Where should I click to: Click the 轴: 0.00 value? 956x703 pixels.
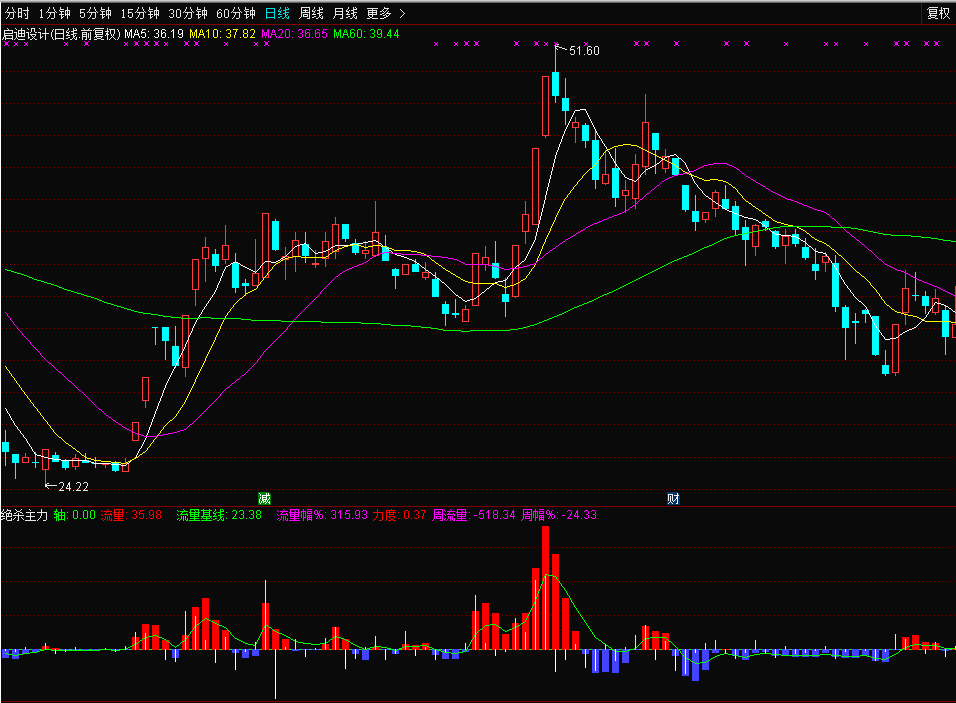pos(74,515)
